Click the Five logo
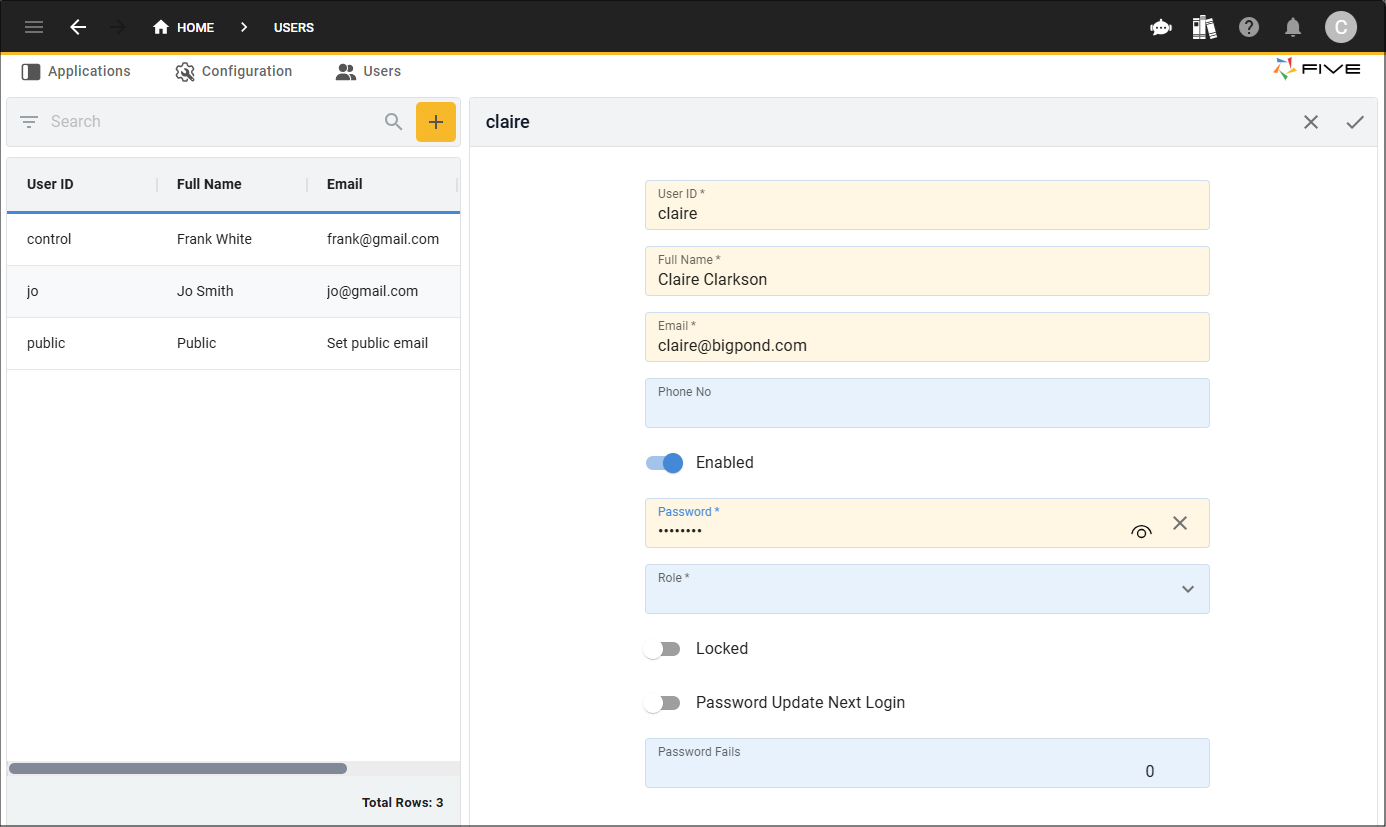Screen dimensions: 1386x827 coord(1317,69)
